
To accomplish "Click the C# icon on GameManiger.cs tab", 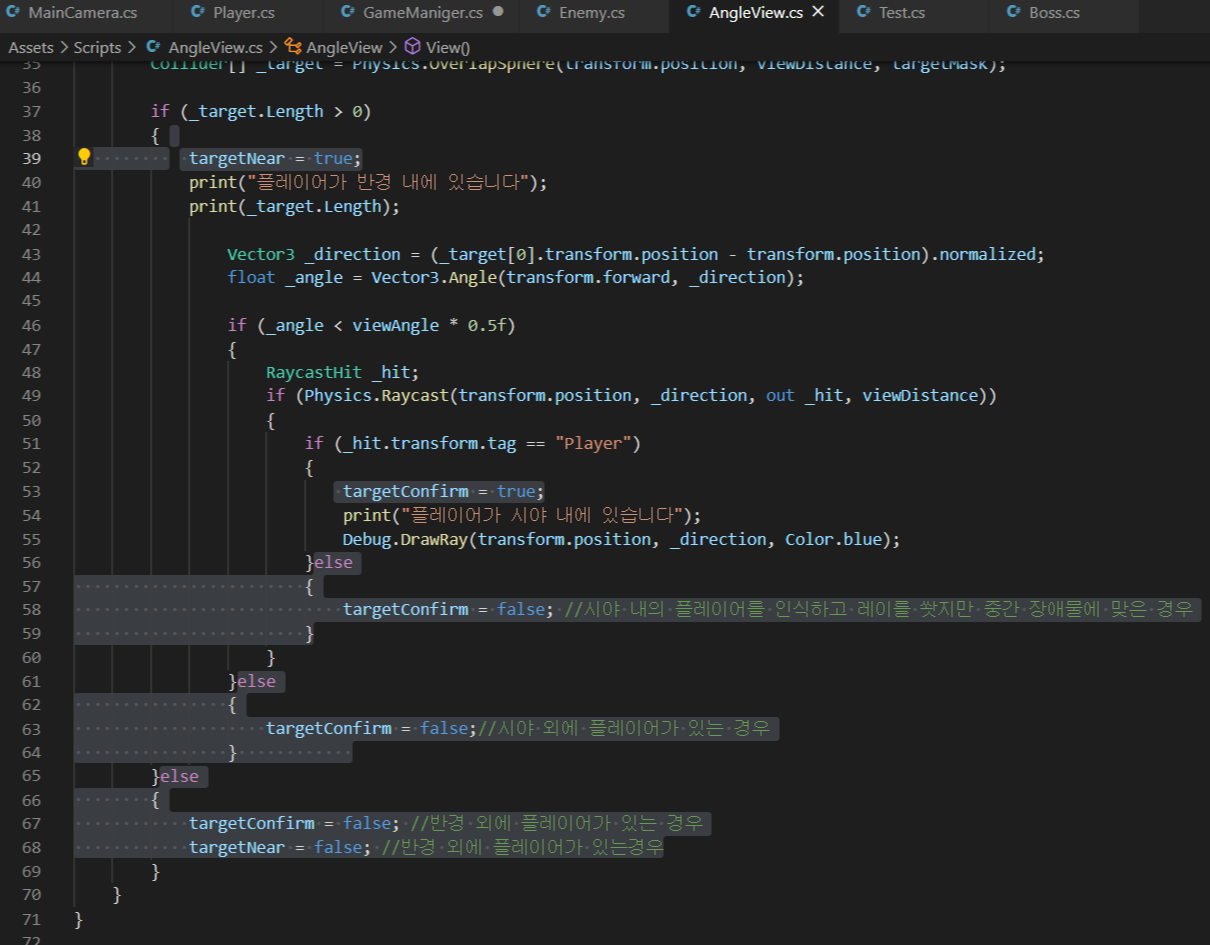I will 347,13.
